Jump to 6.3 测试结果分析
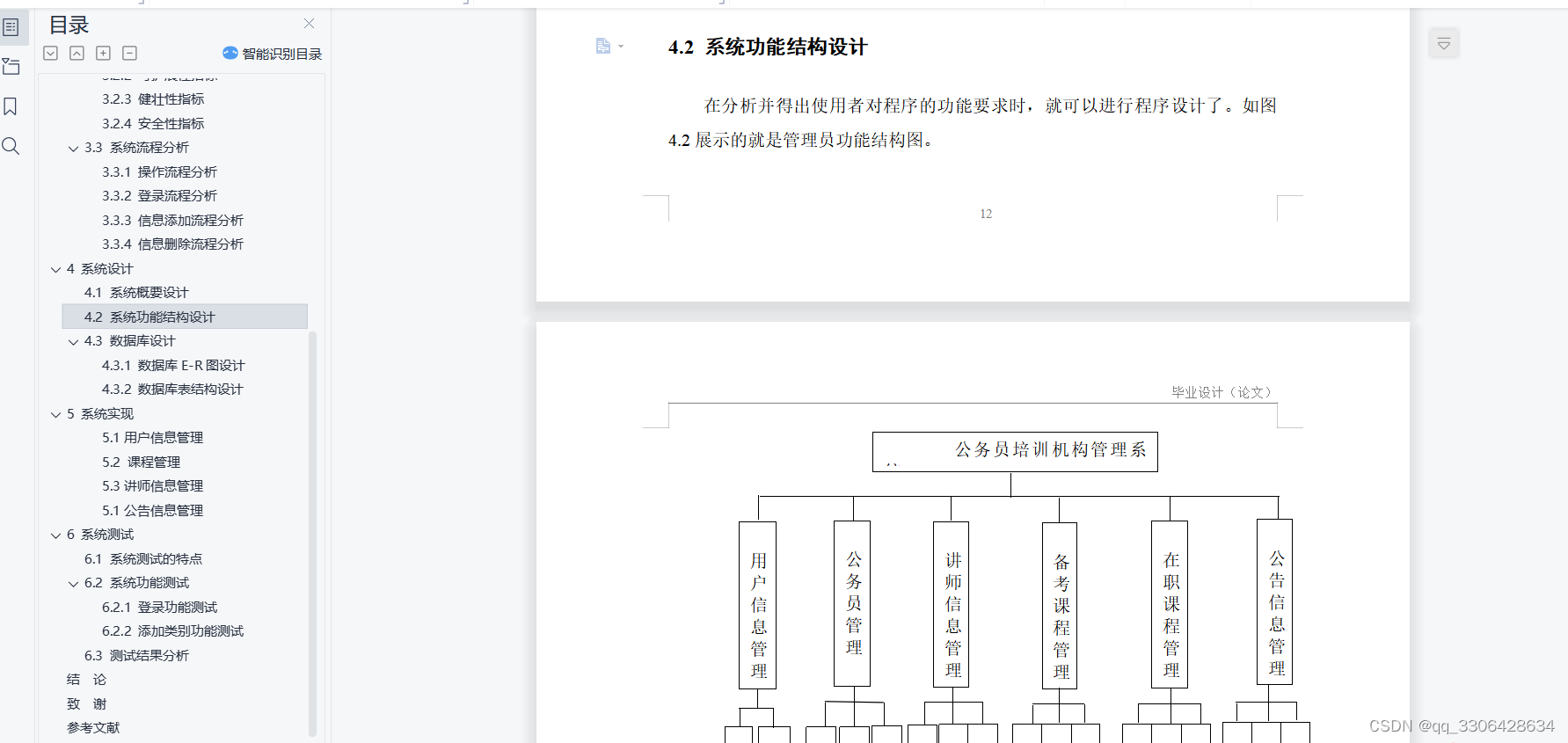Screen dimensions: 1568x743 click(136, 656)
